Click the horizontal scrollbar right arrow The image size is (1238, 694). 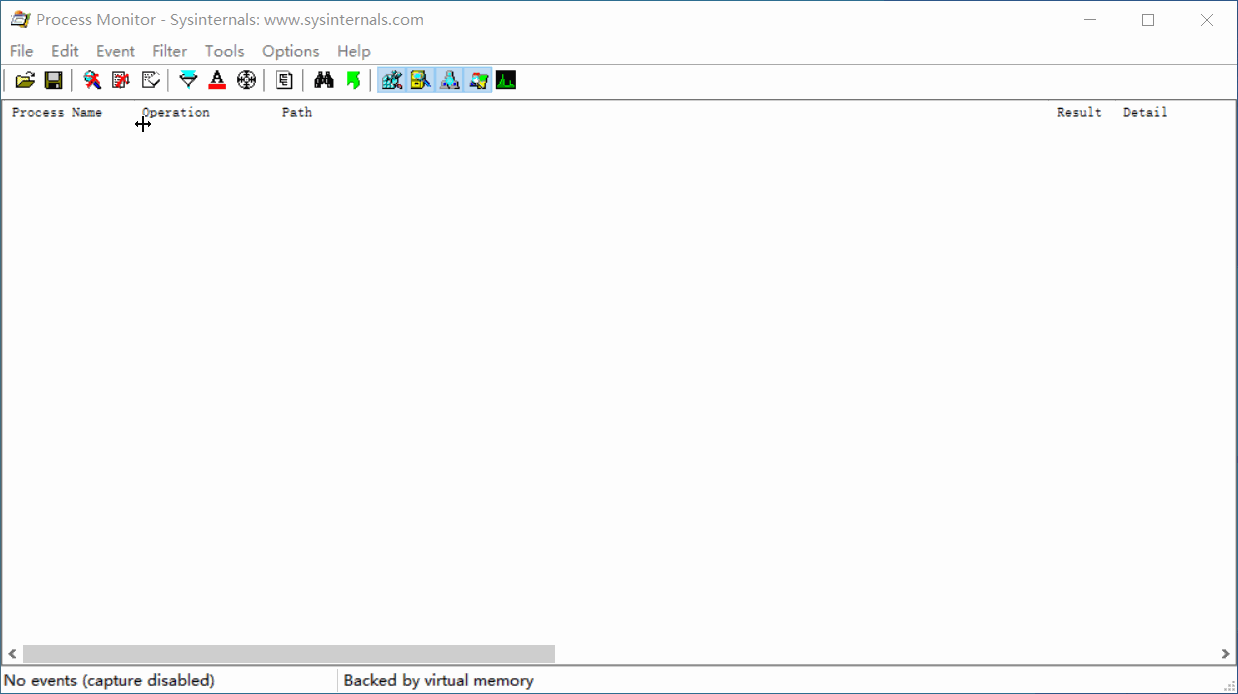pos(1225,653)
